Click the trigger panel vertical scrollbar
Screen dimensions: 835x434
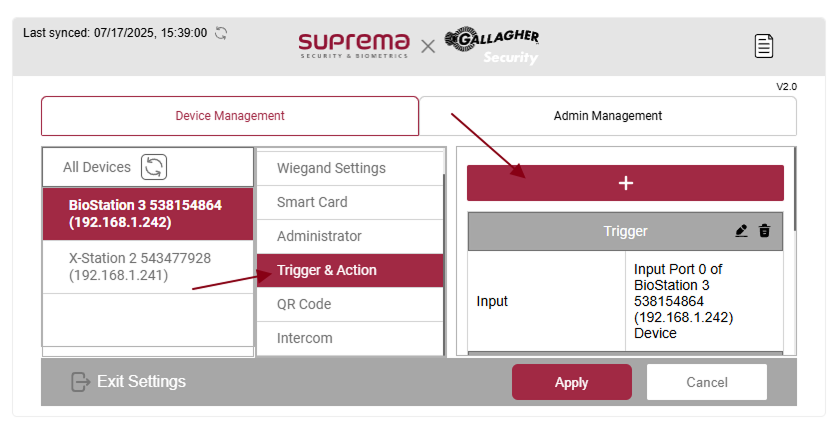(794, 190)
